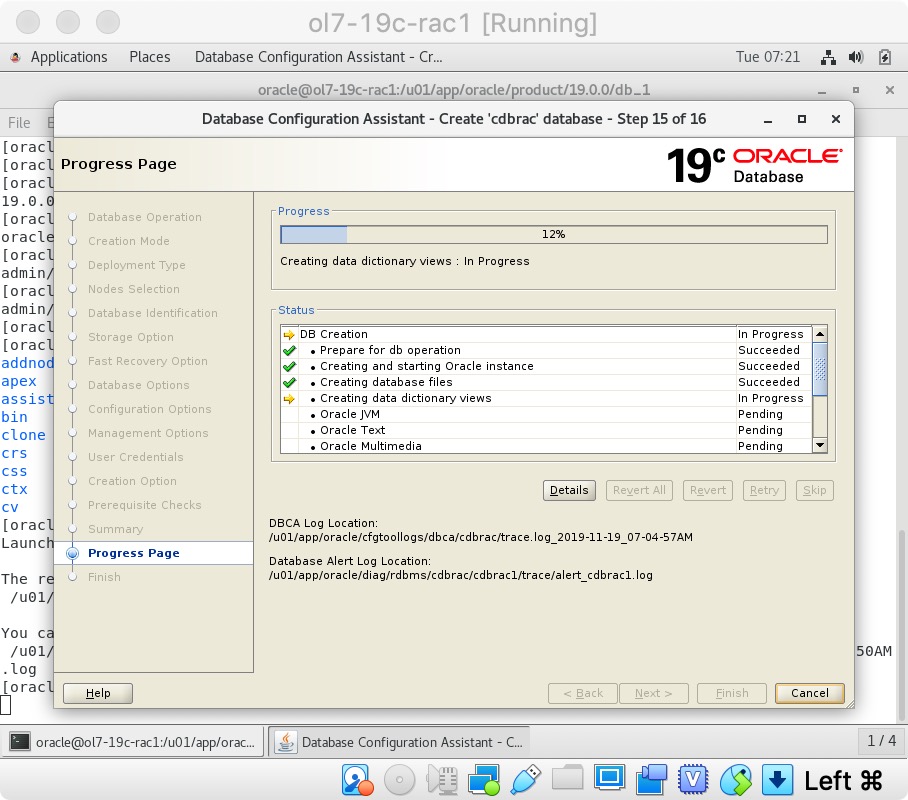Click the GNOME volume speaker icon
Image resolution: width=908 pixels, height=800 pixels.
point(855,57)
